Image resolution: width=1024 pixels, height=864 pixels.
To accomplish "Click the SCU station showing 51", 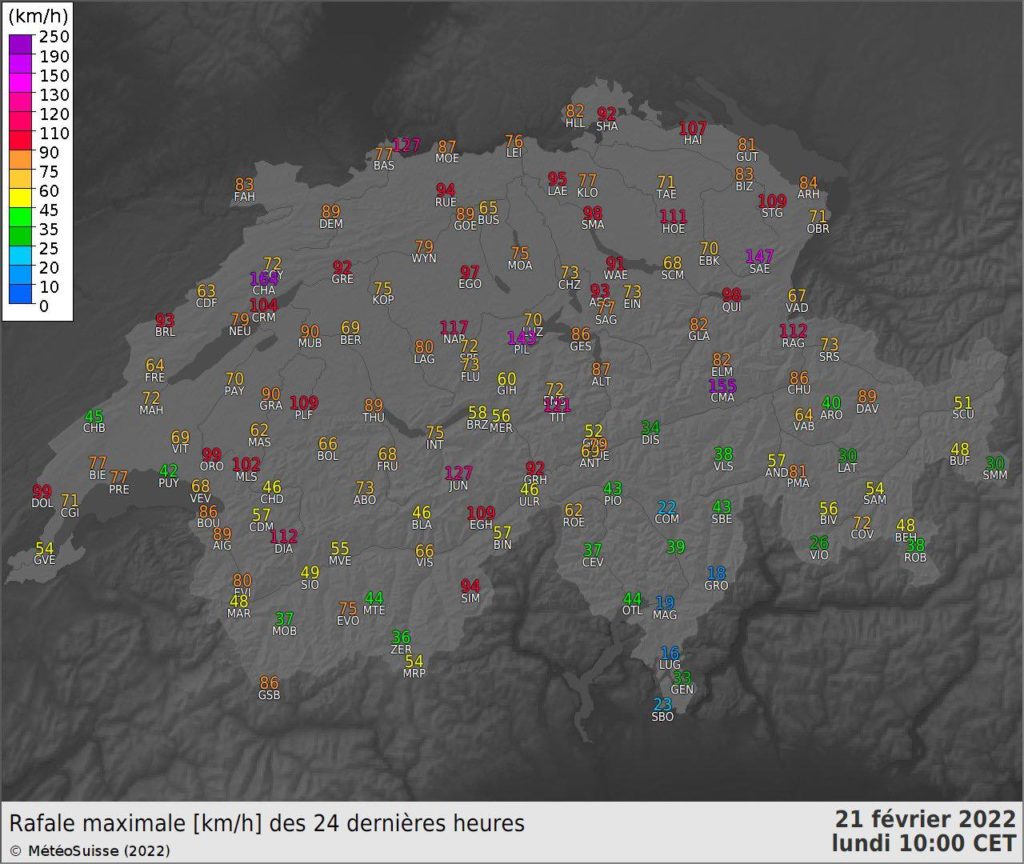I will (963, 403).
